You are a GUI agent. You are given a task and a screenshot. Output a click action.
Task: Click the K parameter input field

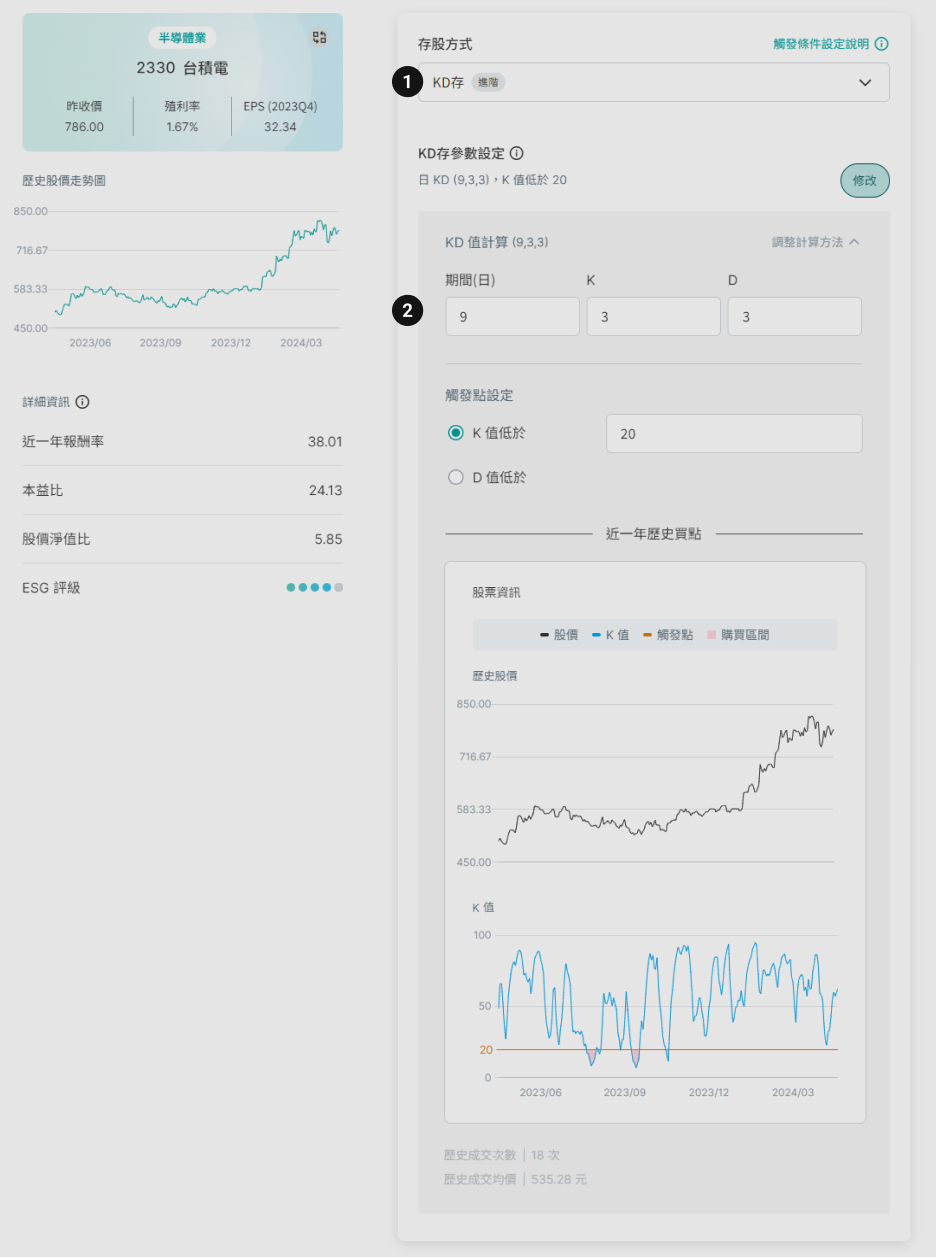(x=653, y=316)
